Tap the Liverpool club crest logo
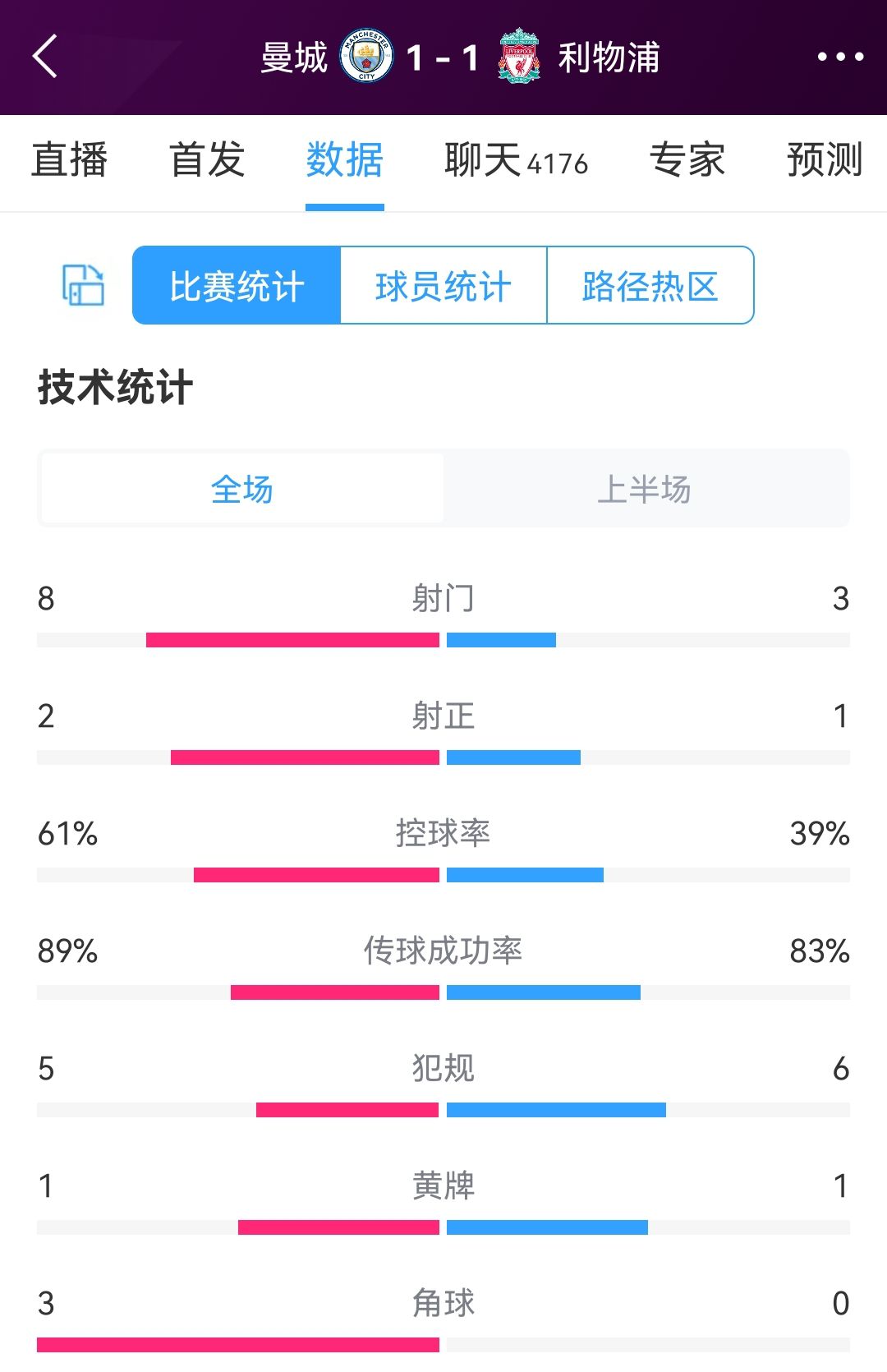 tap(519, 57)
